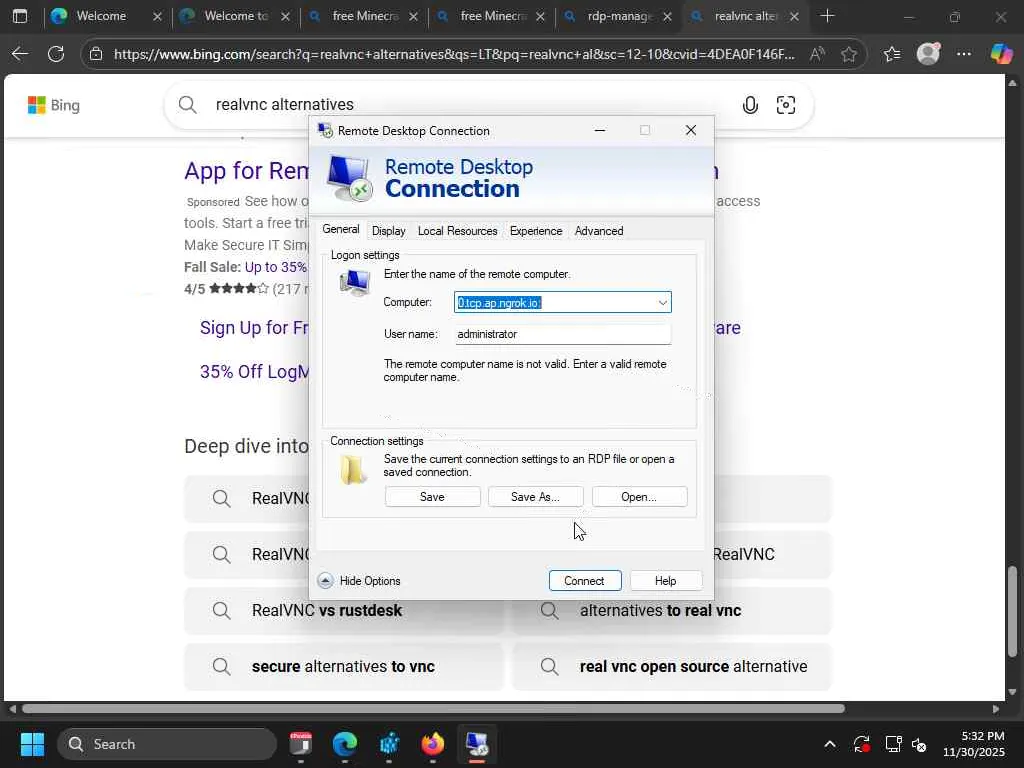
Task: Open the Edge profile avatar
Action: [x=928, y=54]
